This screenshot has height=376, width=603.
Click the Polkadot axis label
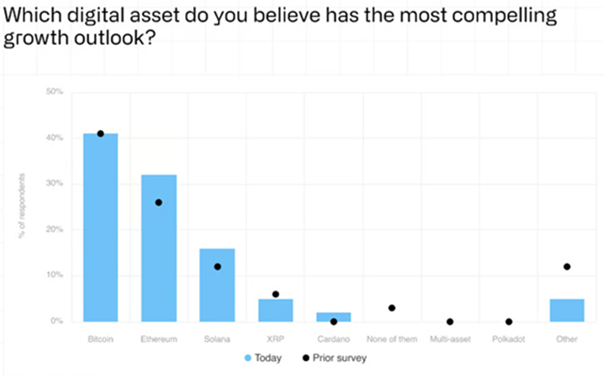point(508,339)
